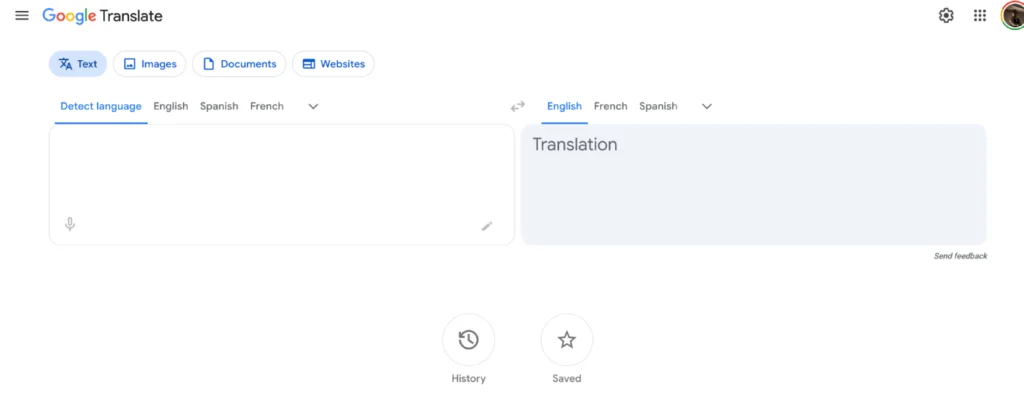Set source language to French

[266, 106]
